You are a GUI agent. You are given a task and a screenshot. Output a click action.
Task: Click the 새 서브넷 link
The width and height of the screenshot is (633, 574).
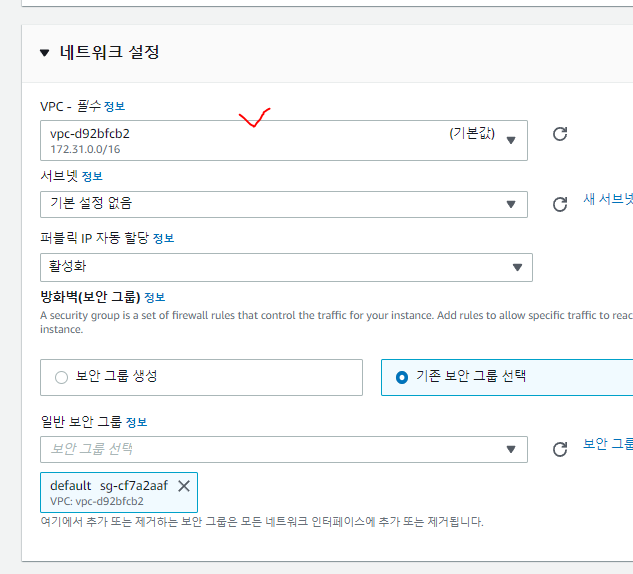(x=608, y=199)
